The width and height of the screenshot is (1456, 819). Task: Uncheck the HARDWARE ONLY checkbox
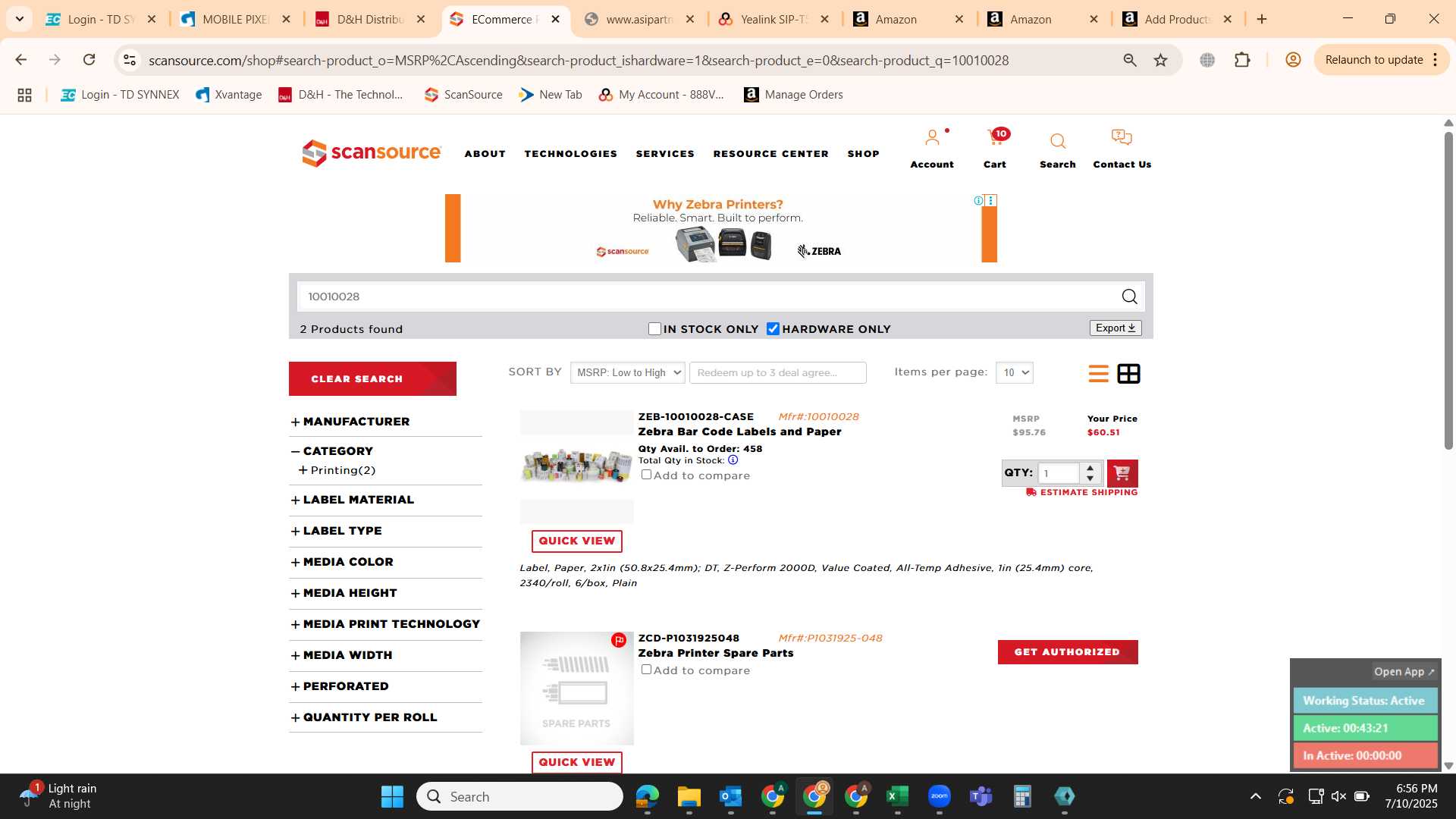773,329
